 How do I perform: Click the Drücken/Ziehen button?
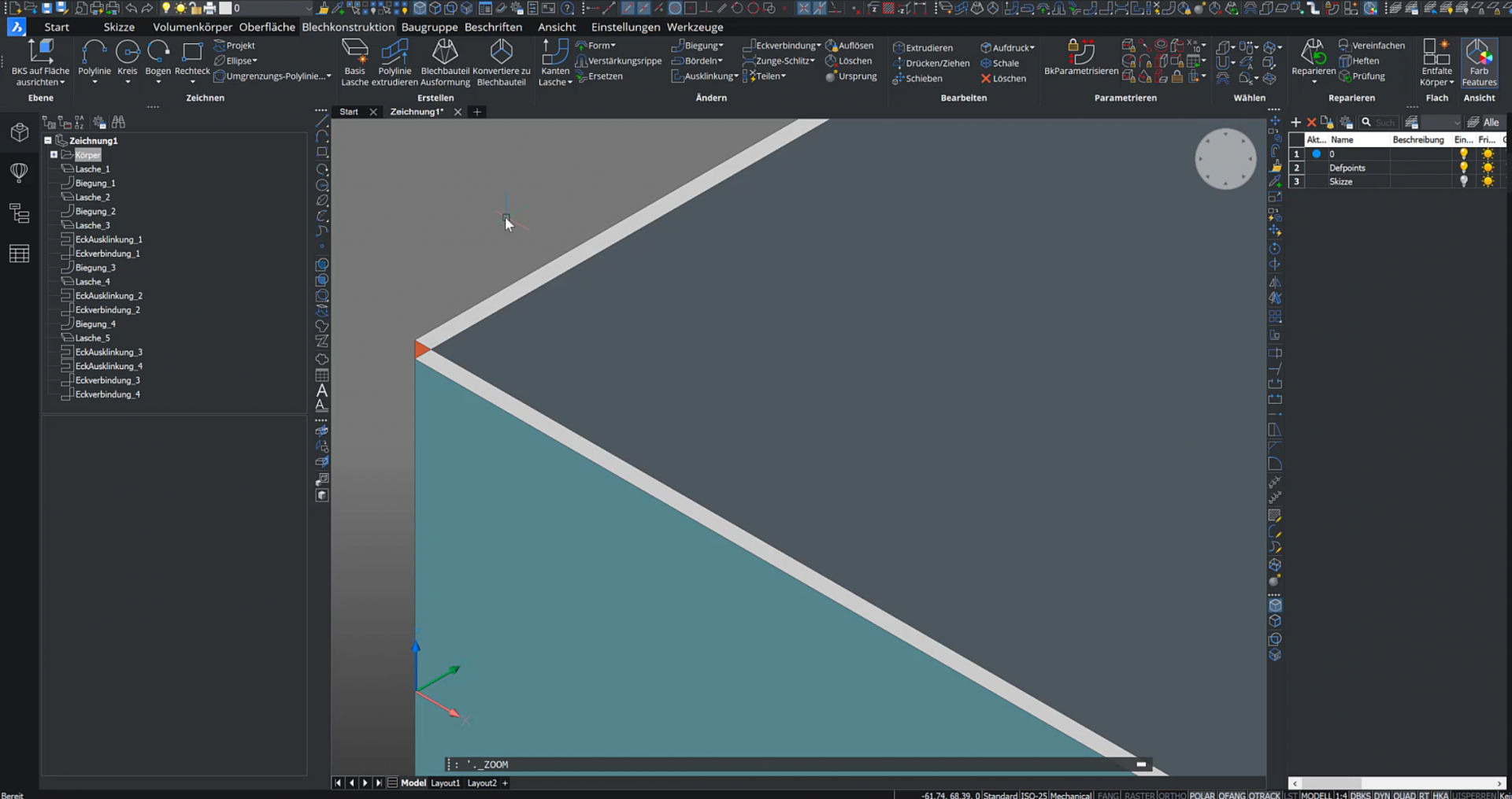point(931,63)
